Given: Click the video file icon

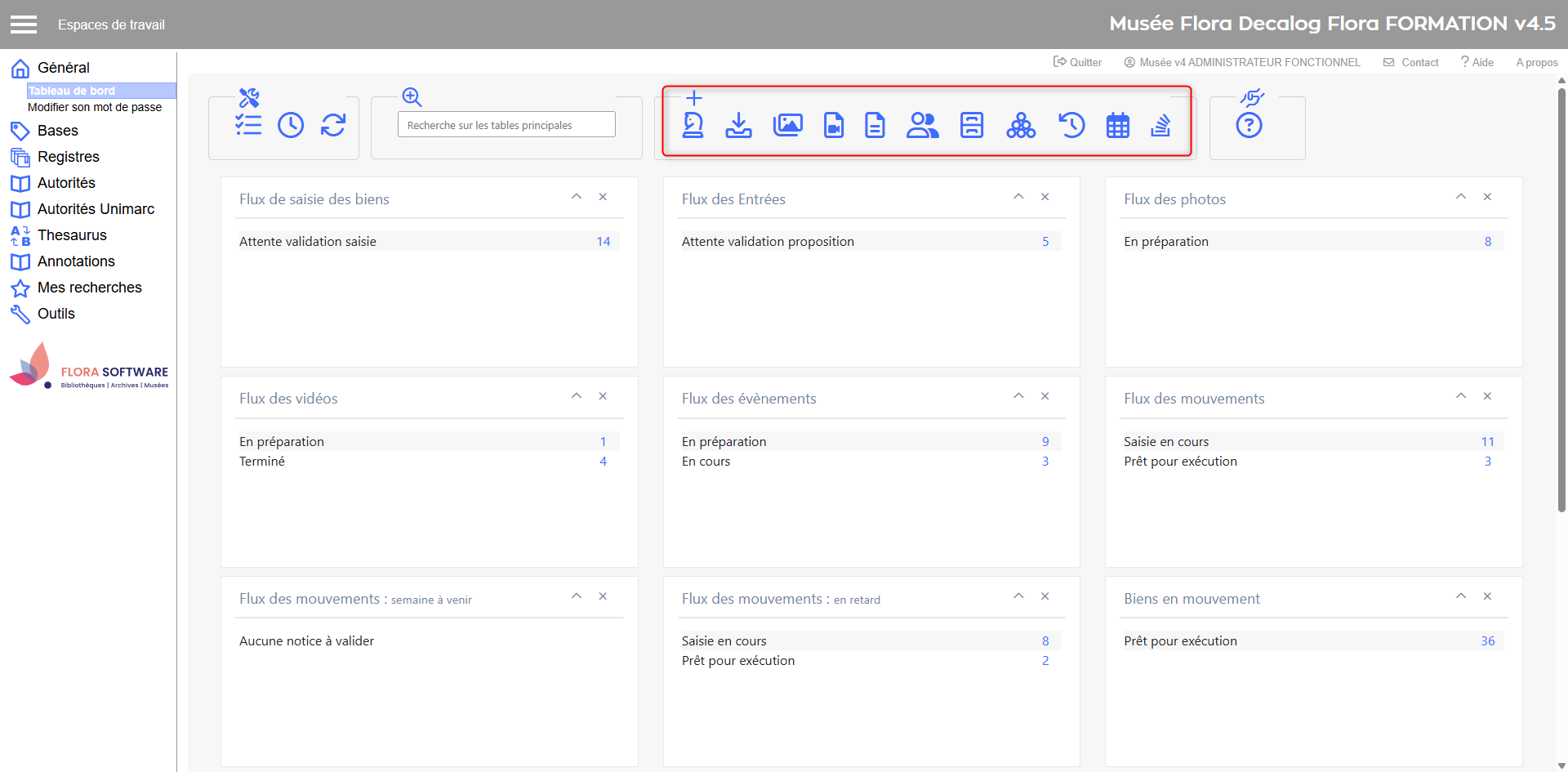Looking at the screenshot, I should pos(833,125).
